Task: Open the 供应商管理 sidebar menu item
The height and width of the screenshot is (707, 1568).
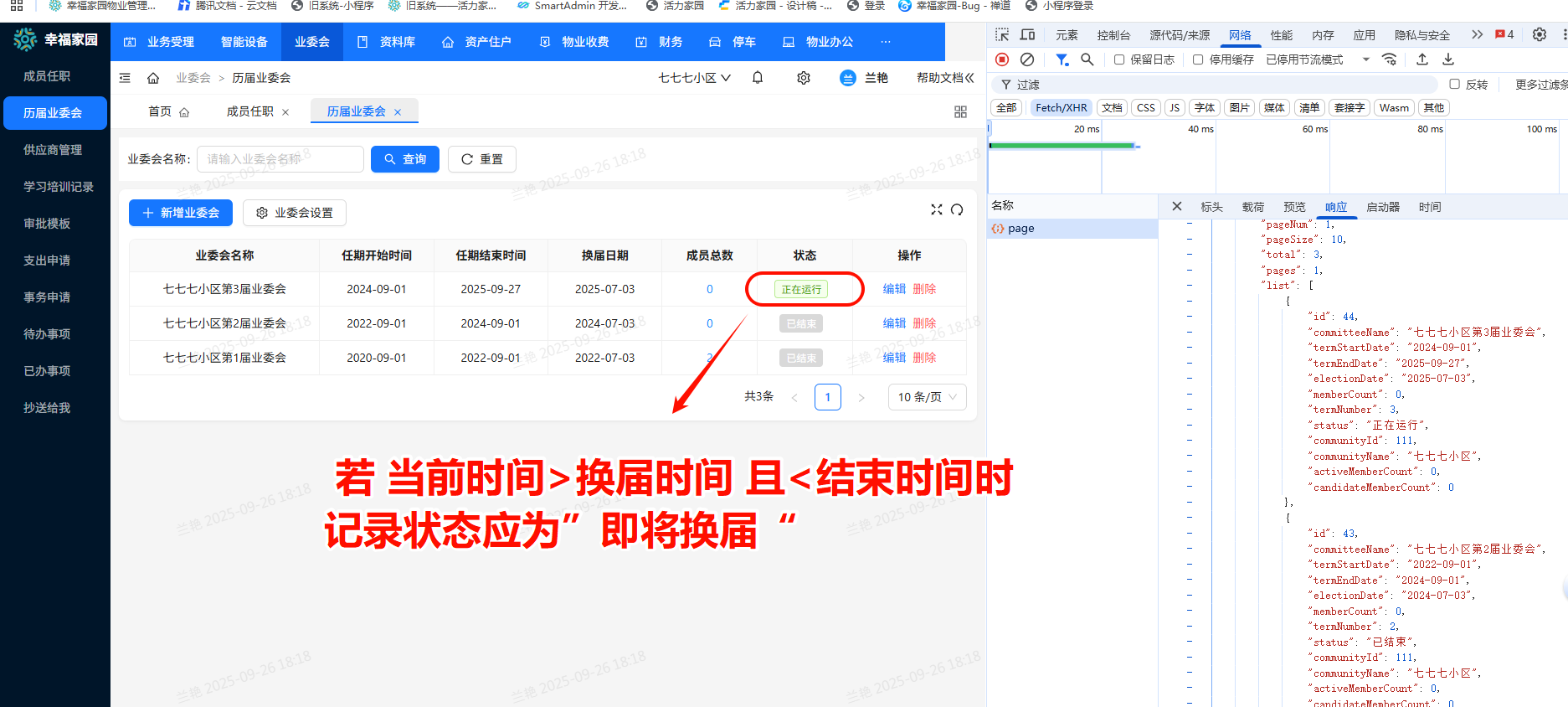Action: click(55, 150)
